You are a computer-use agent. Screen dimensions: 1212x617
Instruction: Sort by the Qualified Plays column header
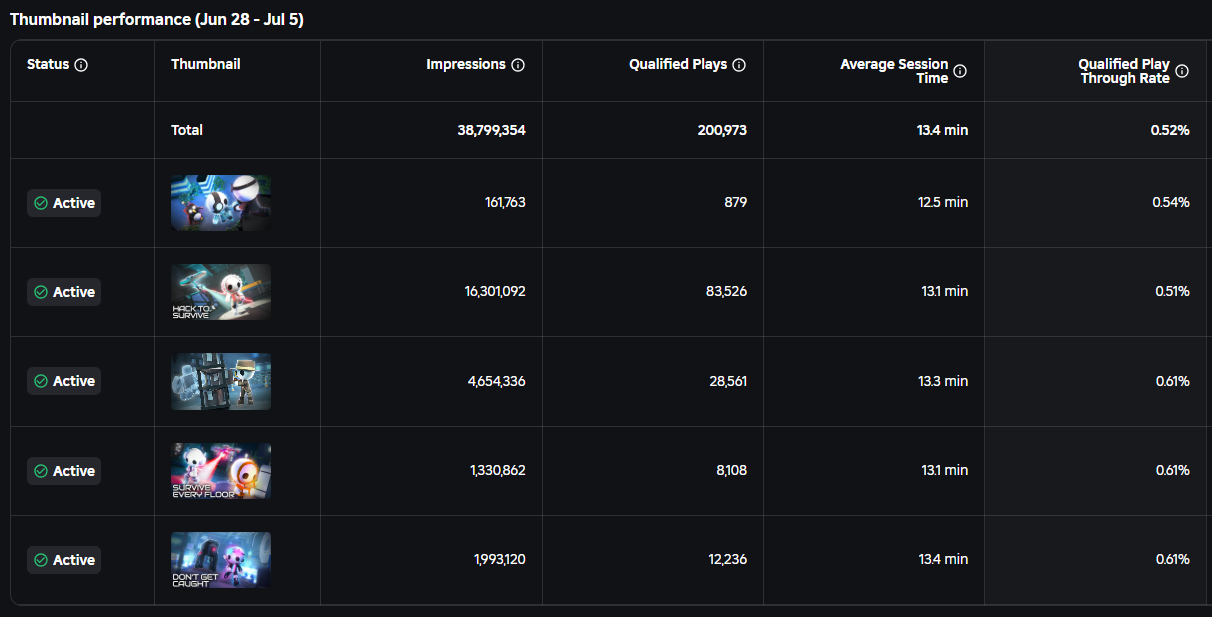(x=678, y=64)
